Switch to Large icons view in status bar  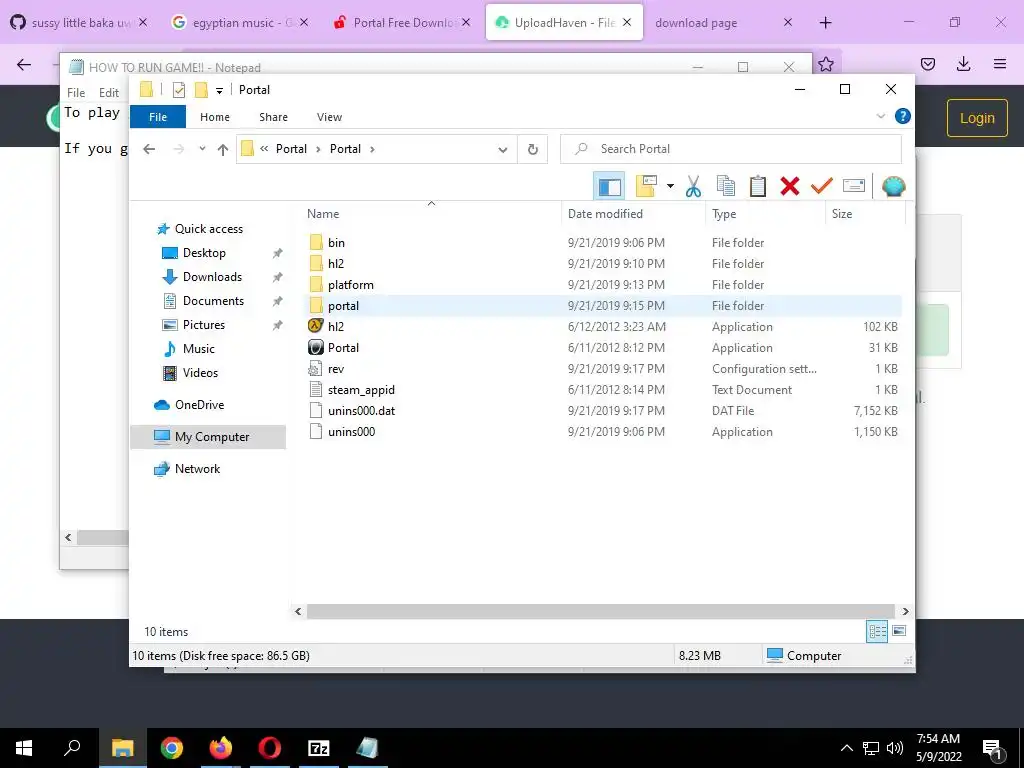pos(899,631)
